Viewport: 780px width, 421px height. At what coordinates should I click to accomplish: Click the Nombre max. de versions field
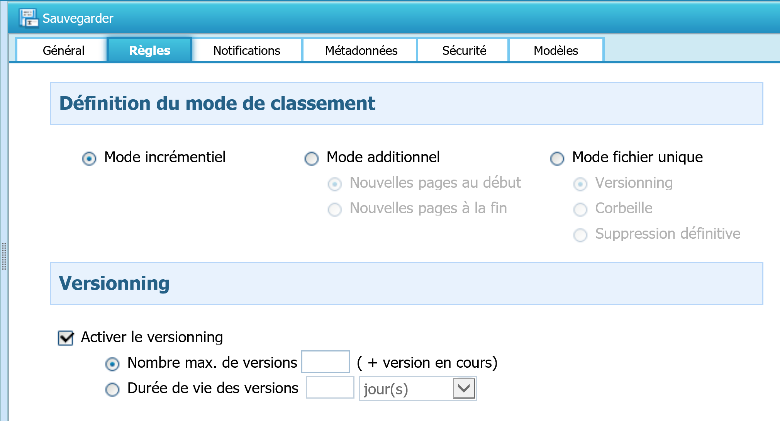click(325, 362)
